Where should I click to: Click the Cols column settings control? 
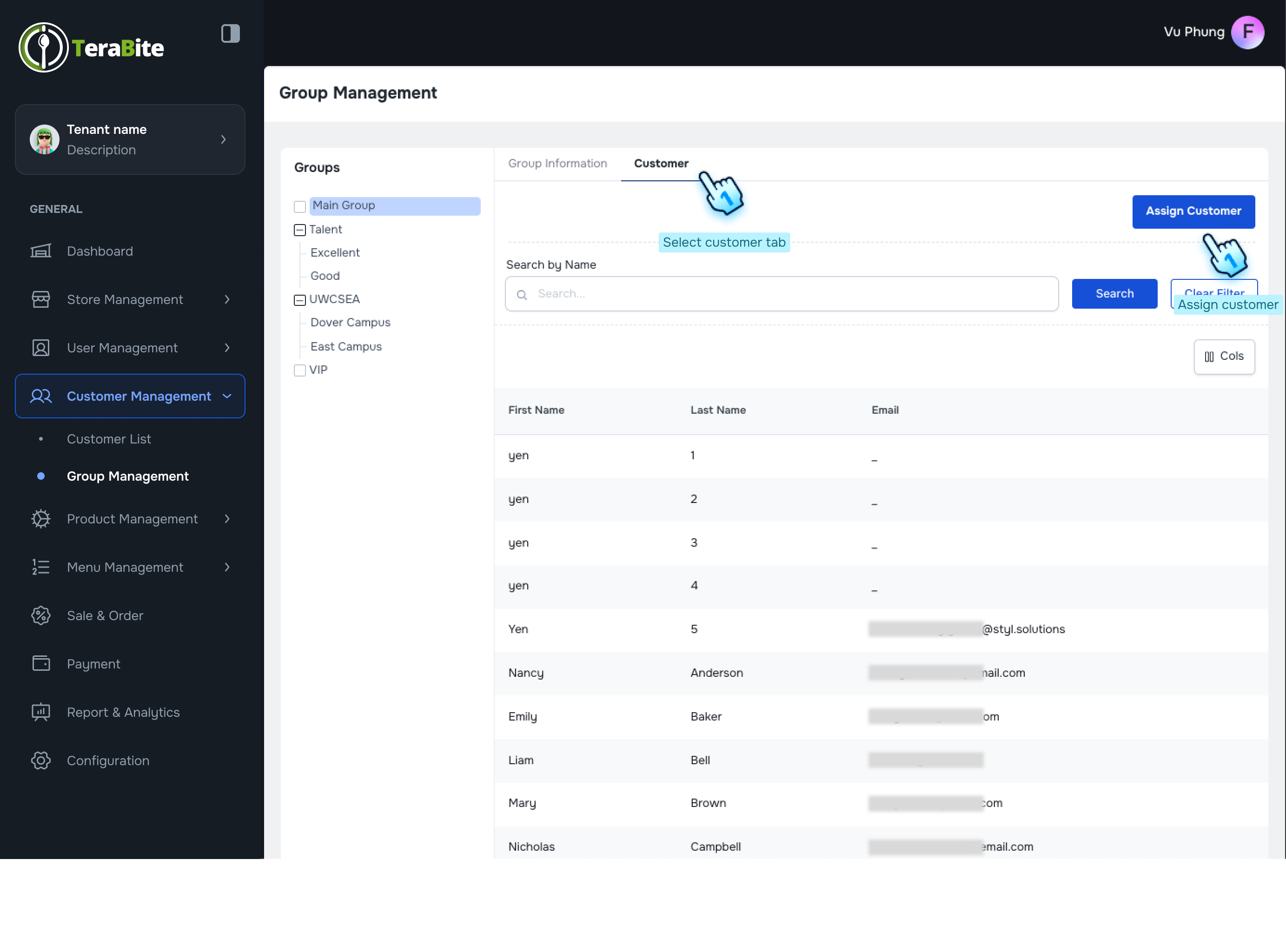[1224, 356]
